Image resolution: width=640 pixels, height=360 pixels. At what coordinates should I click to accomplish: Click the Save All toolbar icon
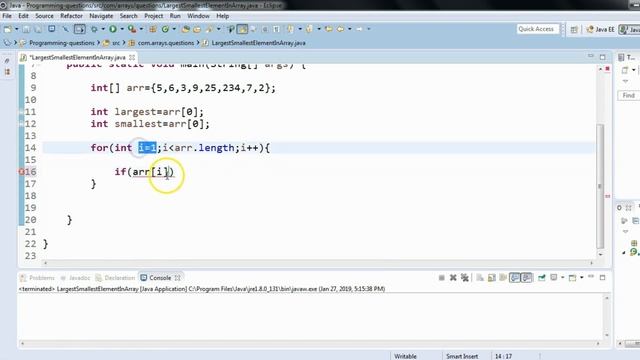(38, 29)
